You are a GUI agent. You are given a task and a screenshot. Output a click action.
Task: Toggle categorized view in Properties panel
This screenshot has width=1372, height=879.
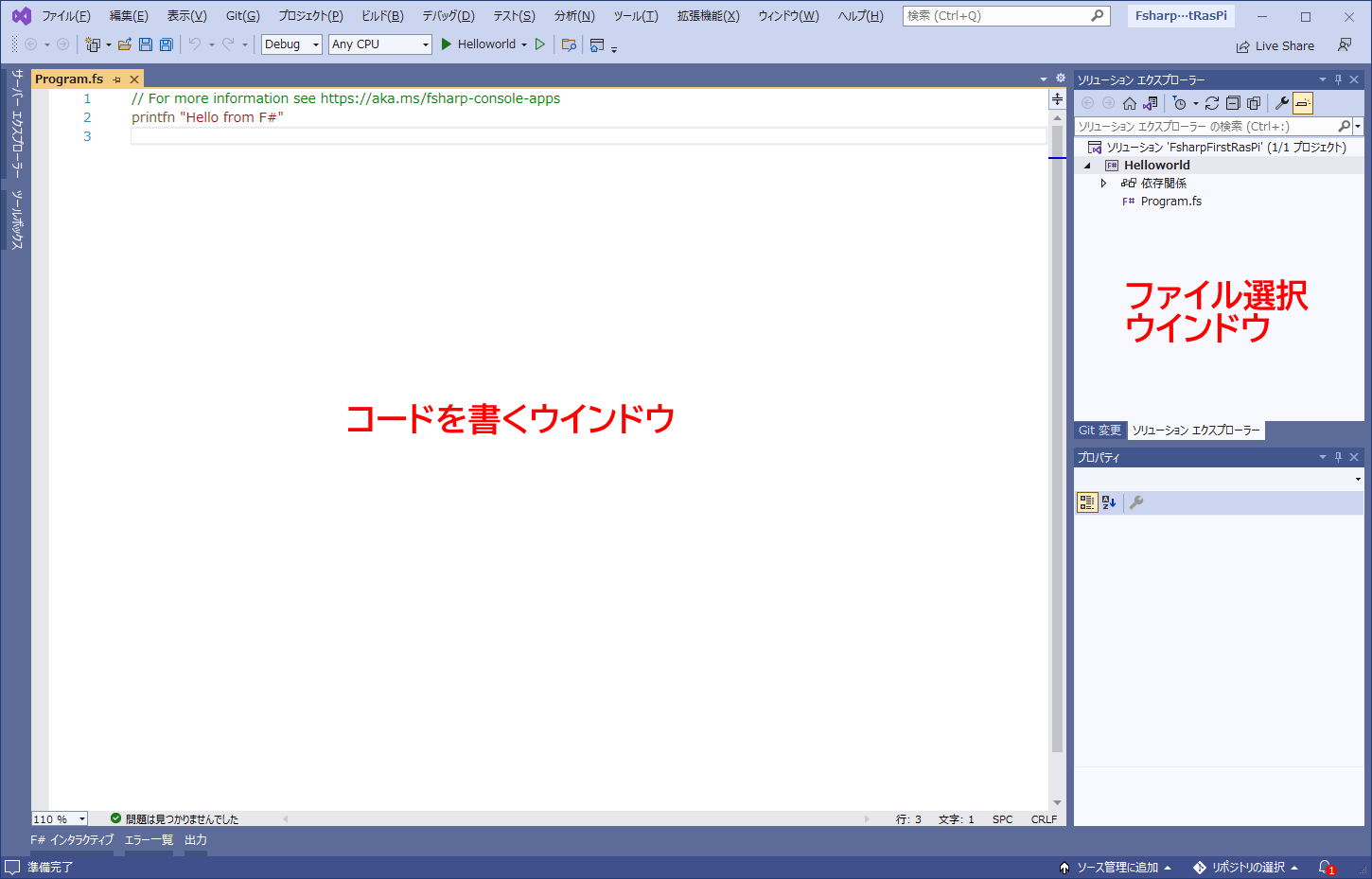tap(1087, 502)
